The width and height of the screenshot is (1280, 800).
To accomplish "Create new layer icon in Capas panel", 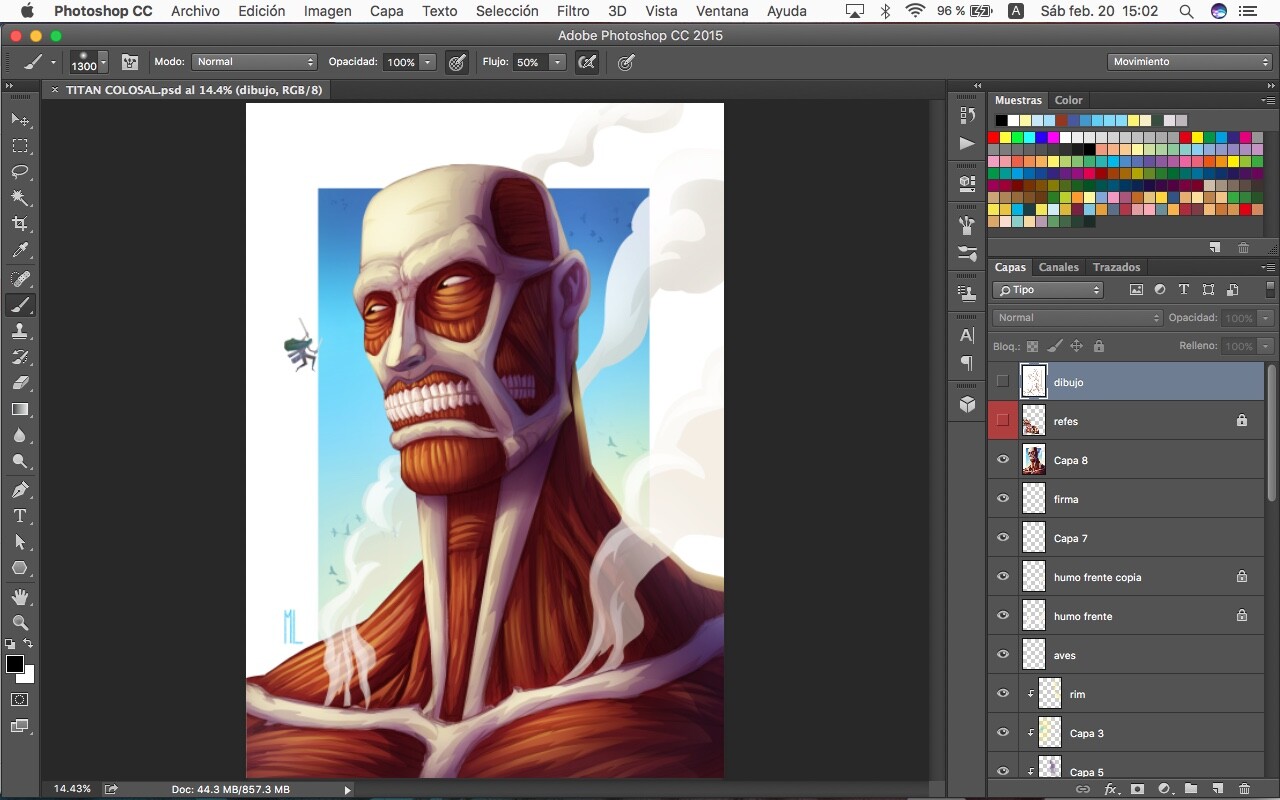I will pos(1217,789).
